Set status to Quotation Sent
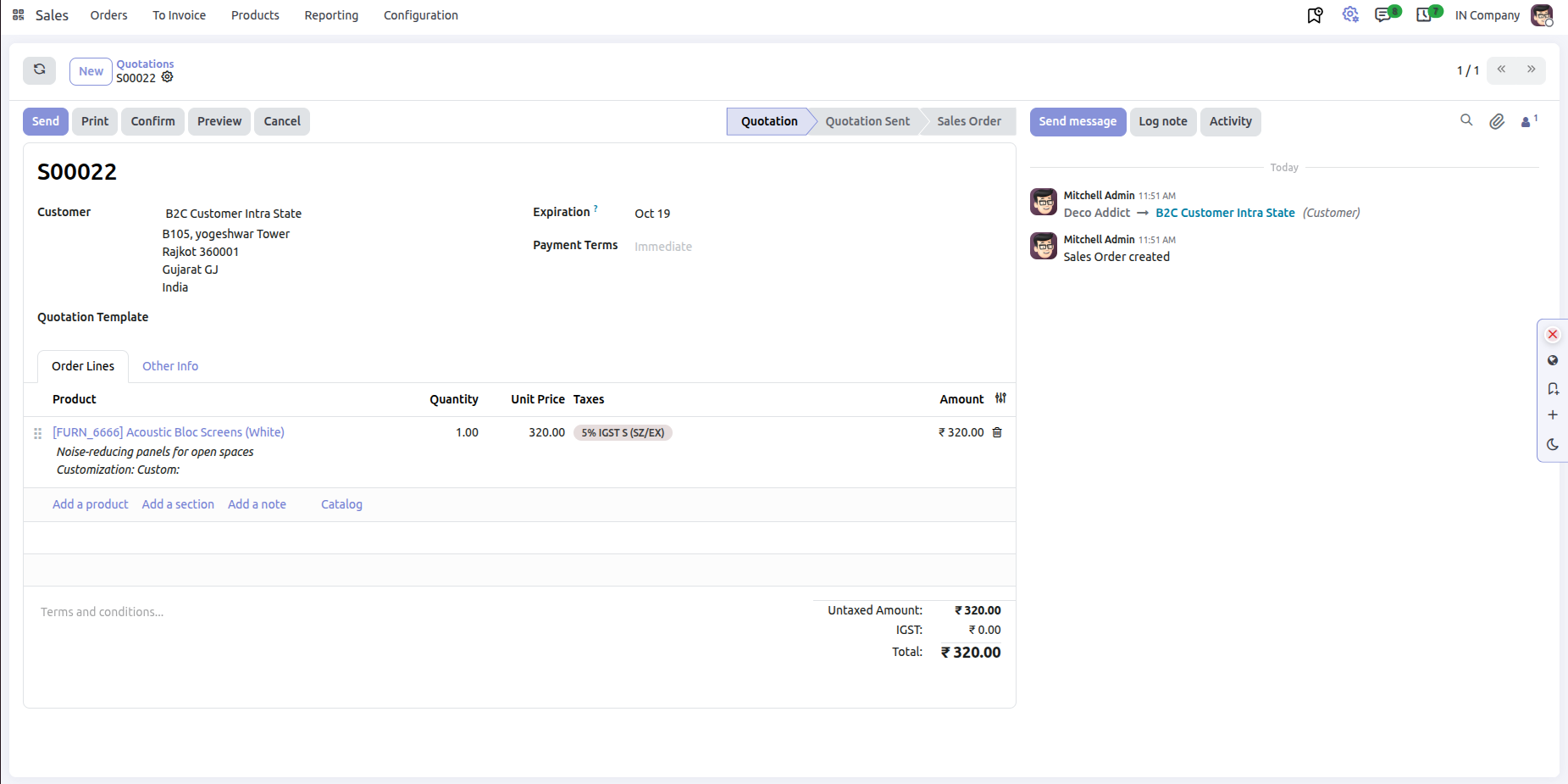The height and width of the screenshot is (784, 1568). [867, 121]
